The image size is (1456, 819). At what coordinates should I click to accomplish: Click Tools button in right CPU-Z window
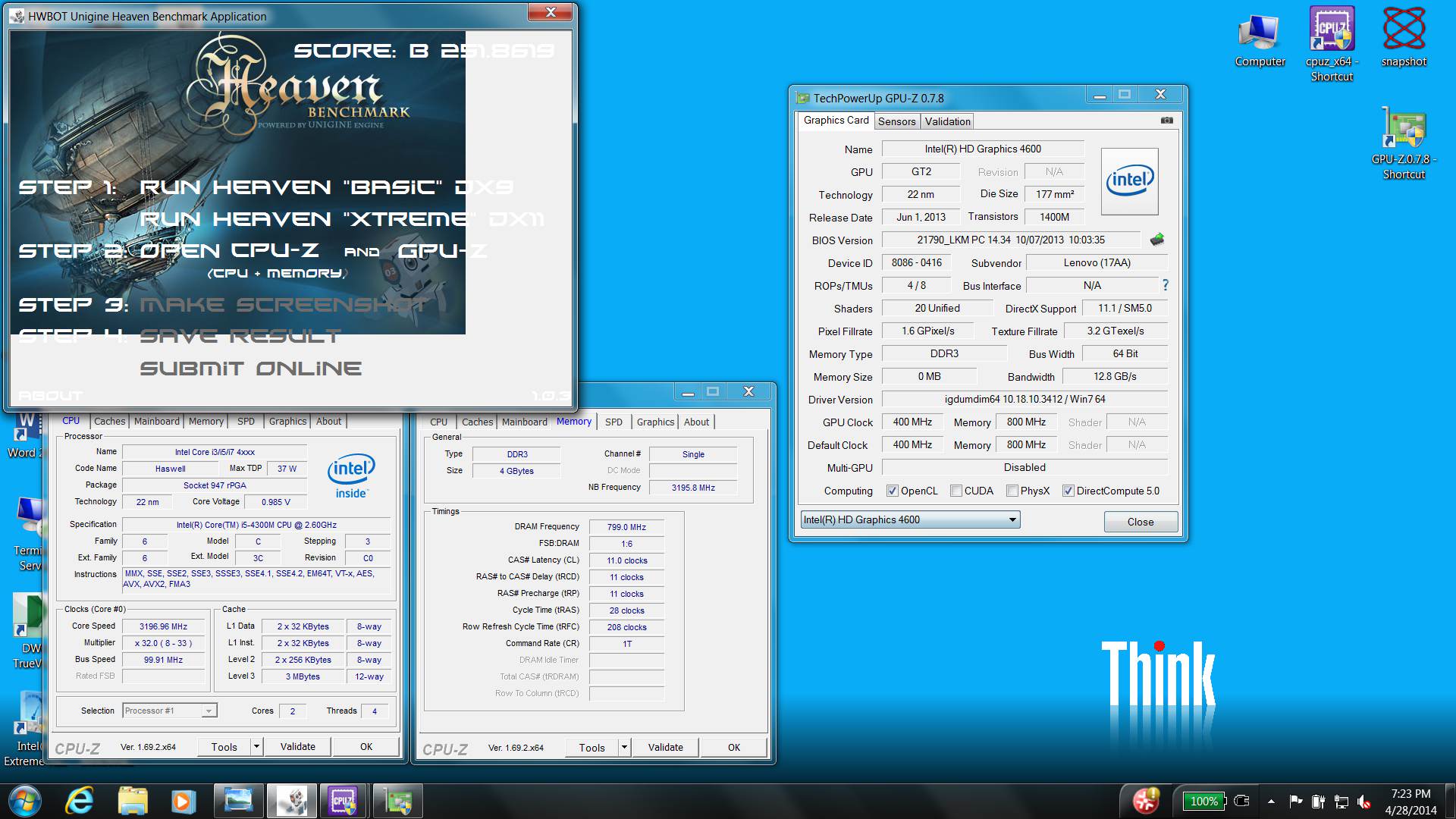click(x=591, y=747)
